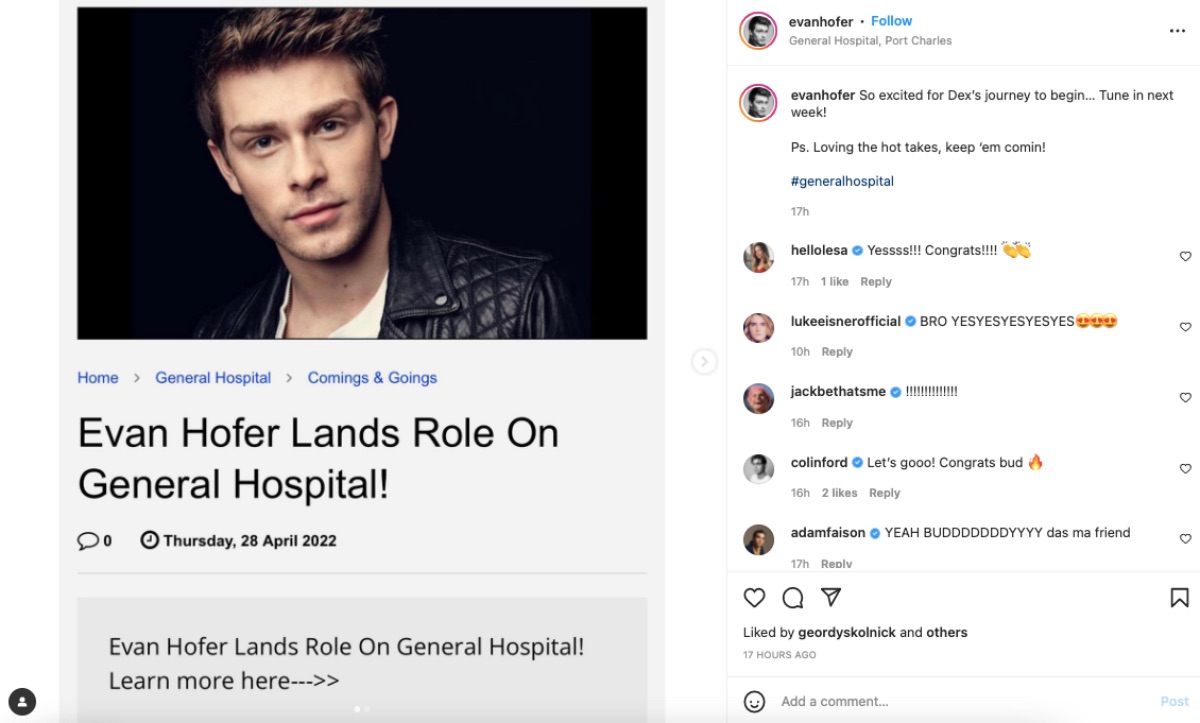Open the #generalhospital hashtag

842,181
